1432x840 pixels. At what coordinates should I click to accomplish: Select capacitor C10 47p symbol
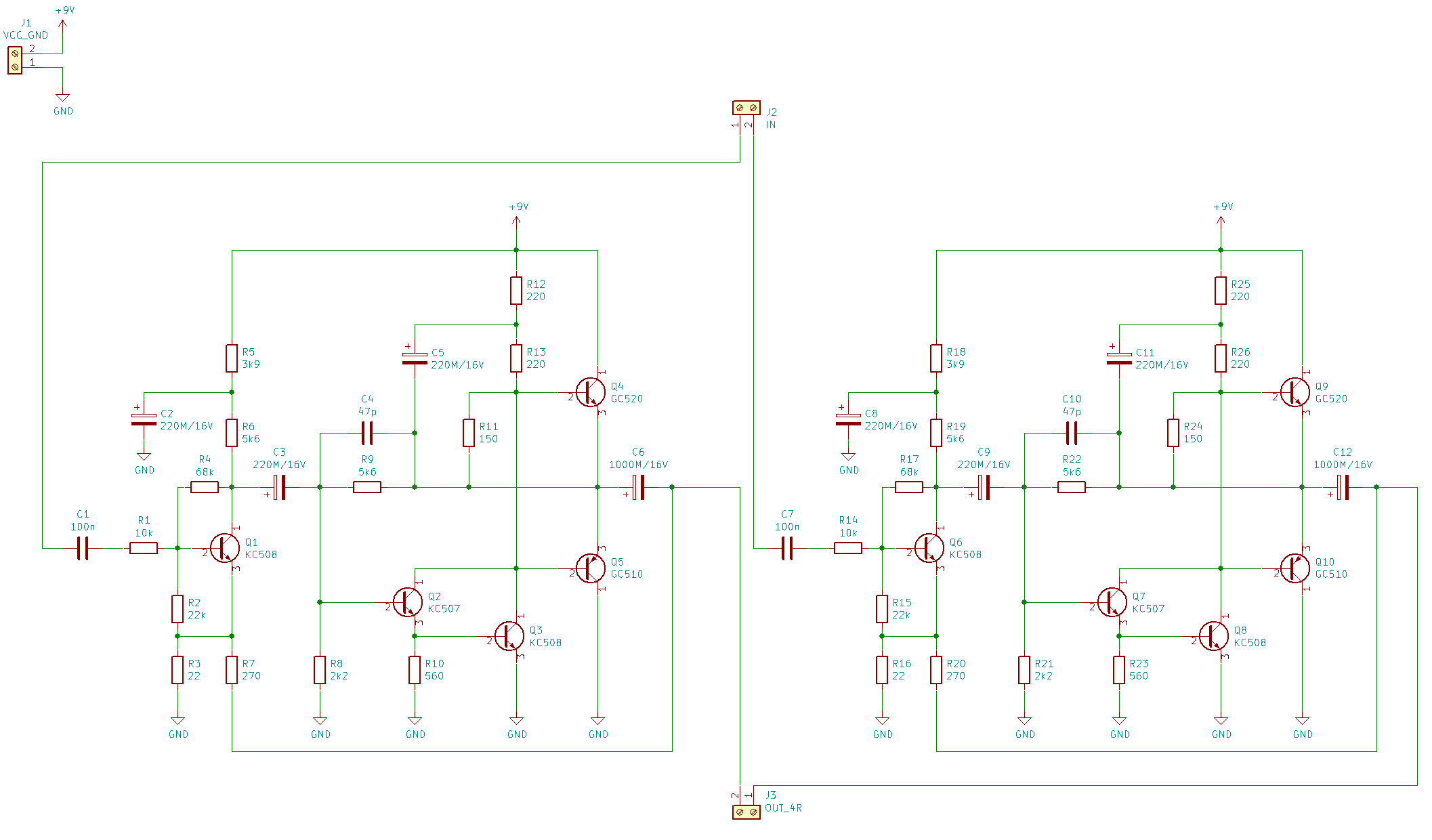1072,433
